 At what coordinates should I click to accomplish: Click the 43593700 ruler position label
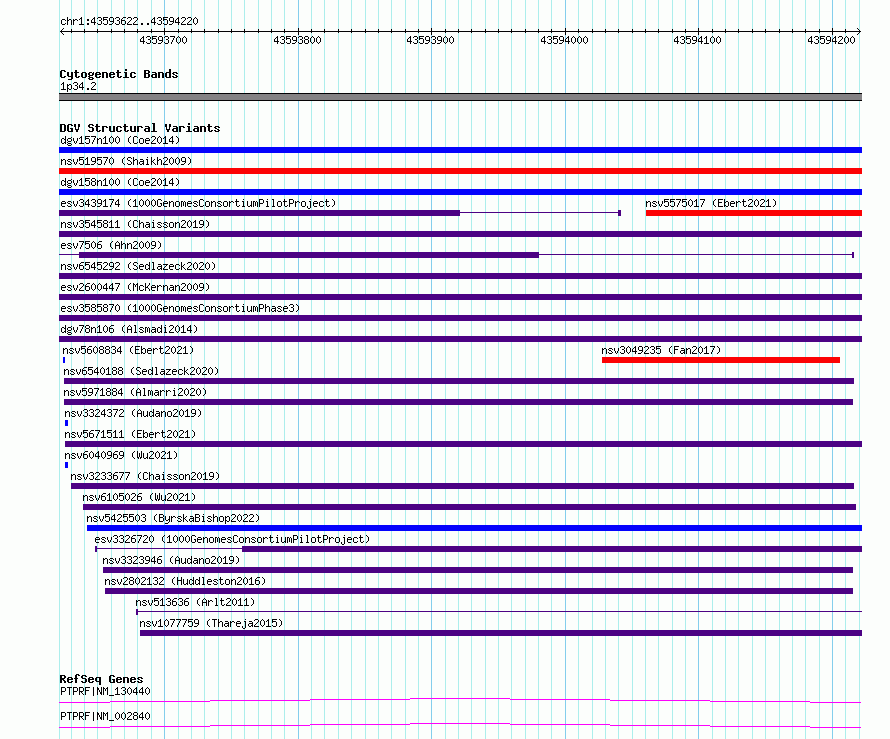[x=163, y=40]
